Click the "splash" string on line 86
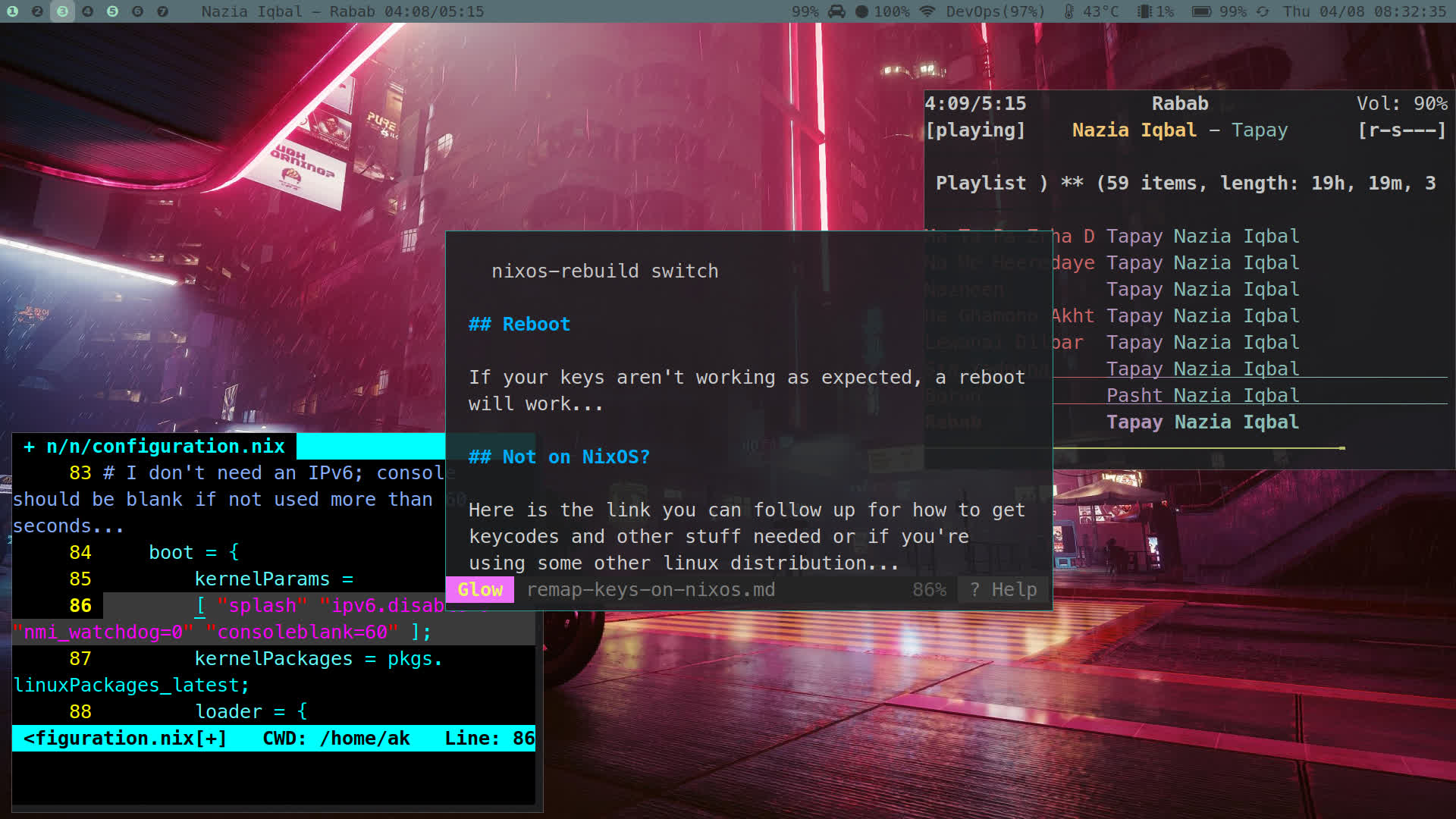The height and width of the screenshot is (819, 1456). coord(262,605)
